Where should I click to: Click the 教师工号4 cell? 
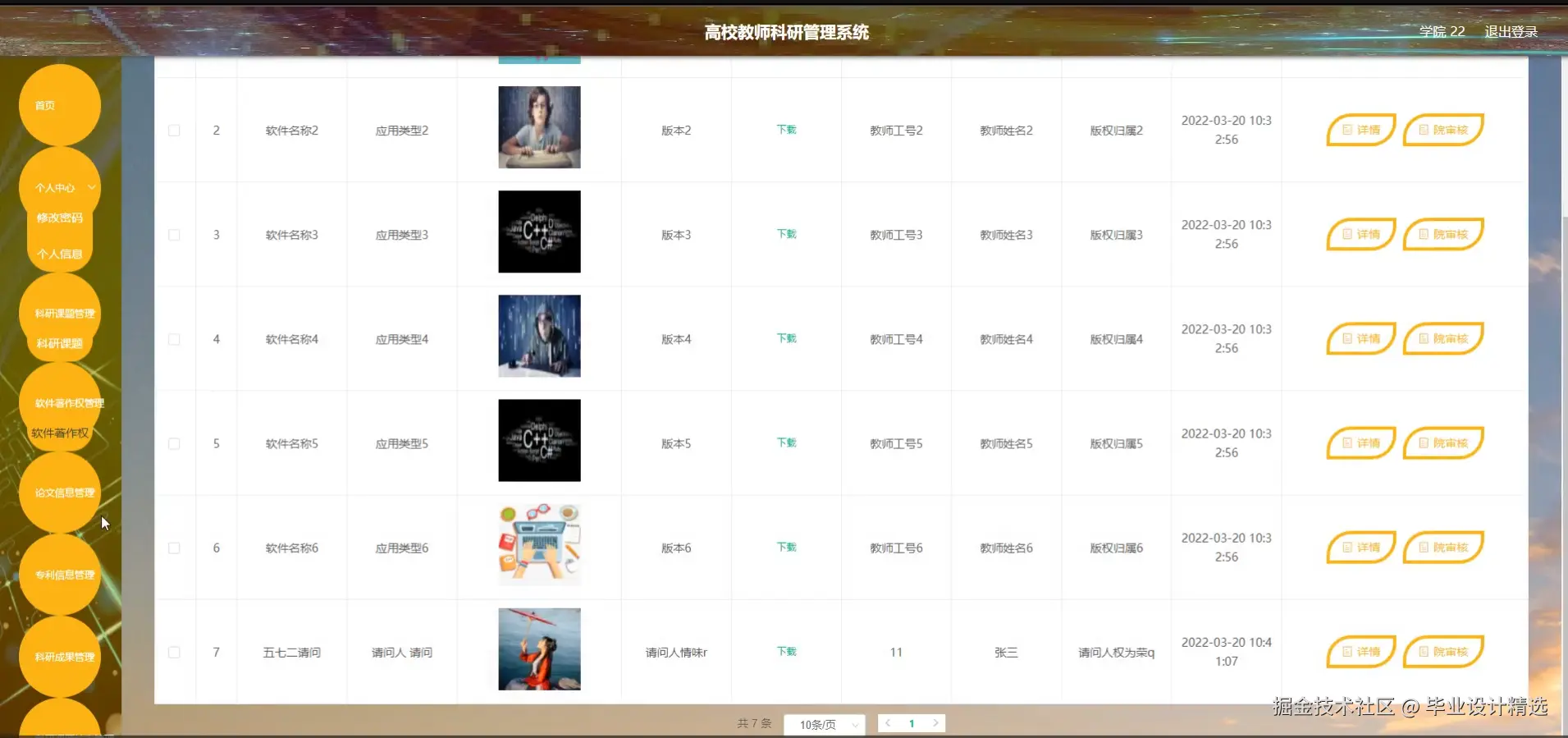(896, 339)
